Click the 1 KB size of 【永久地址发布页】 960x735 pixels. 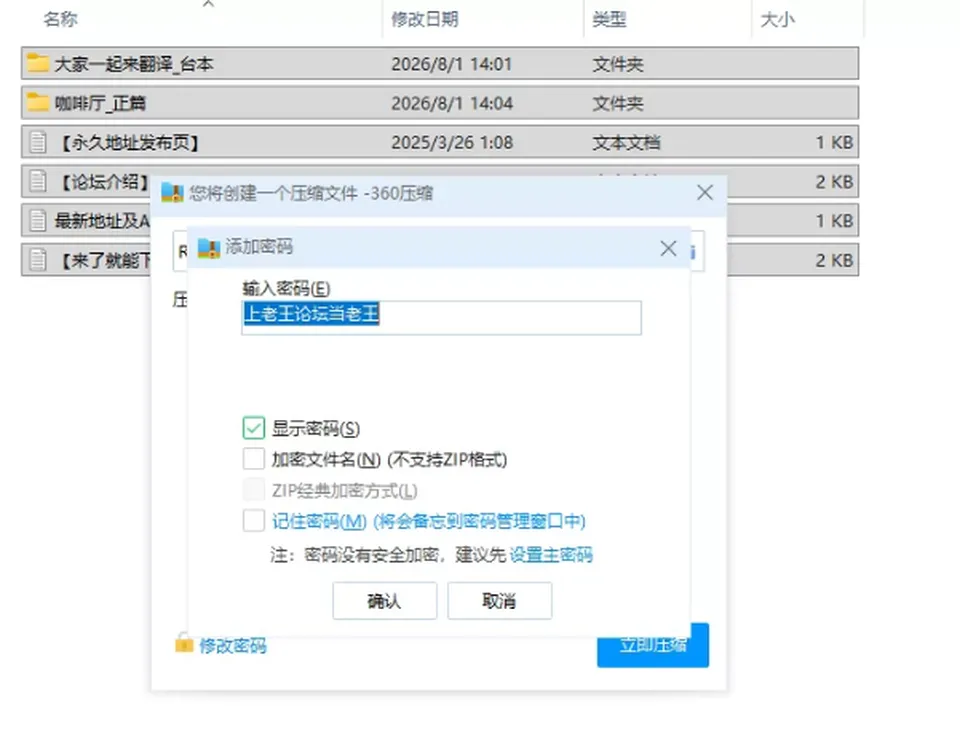click(834, 142)
